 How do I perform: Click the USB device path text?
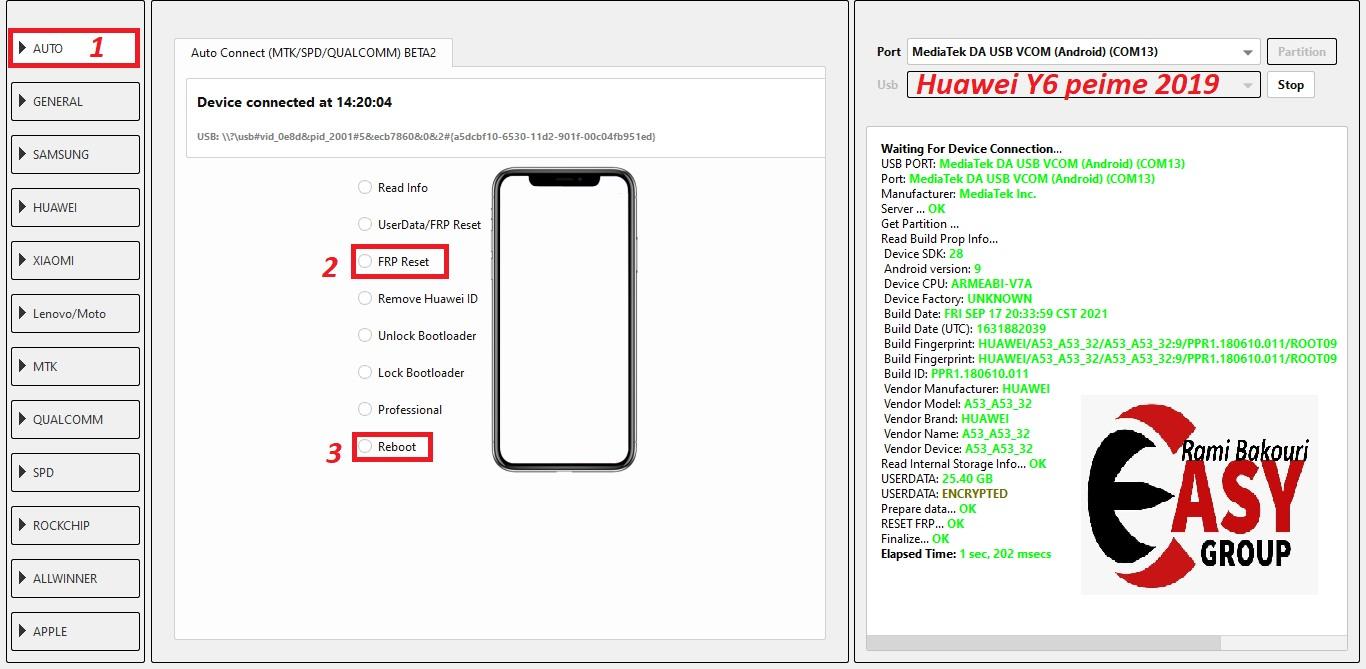click(x=426, y=136)
